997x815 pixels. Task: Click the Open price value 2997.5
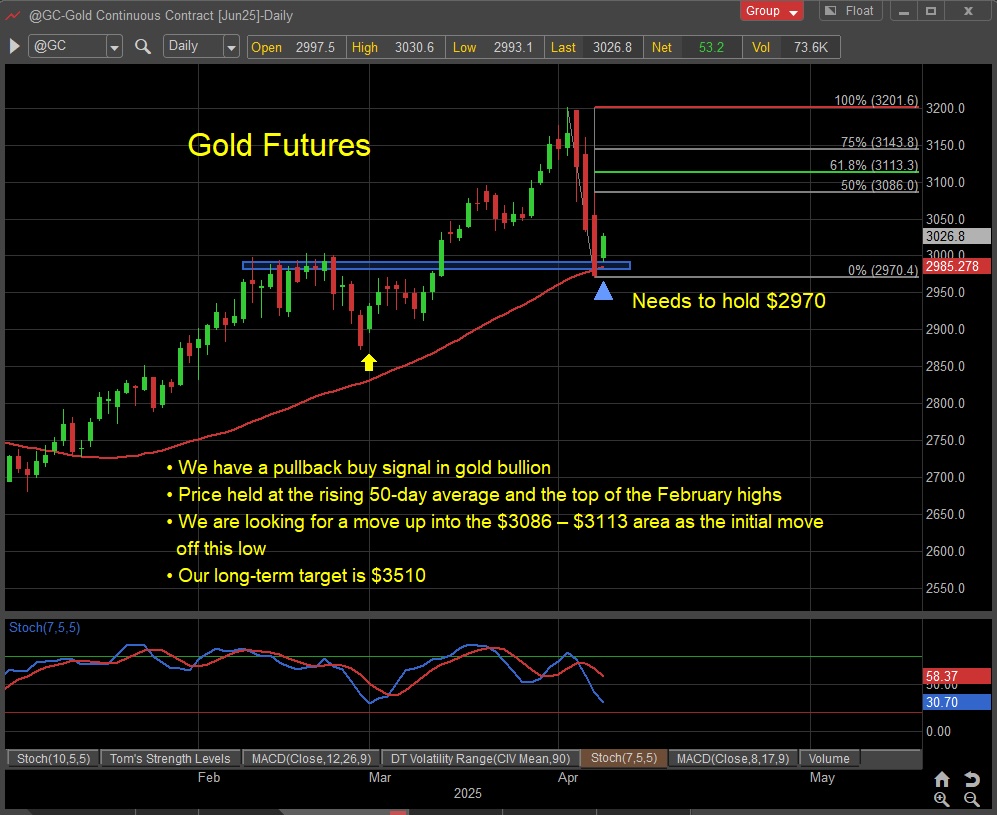tap(315, 48)
